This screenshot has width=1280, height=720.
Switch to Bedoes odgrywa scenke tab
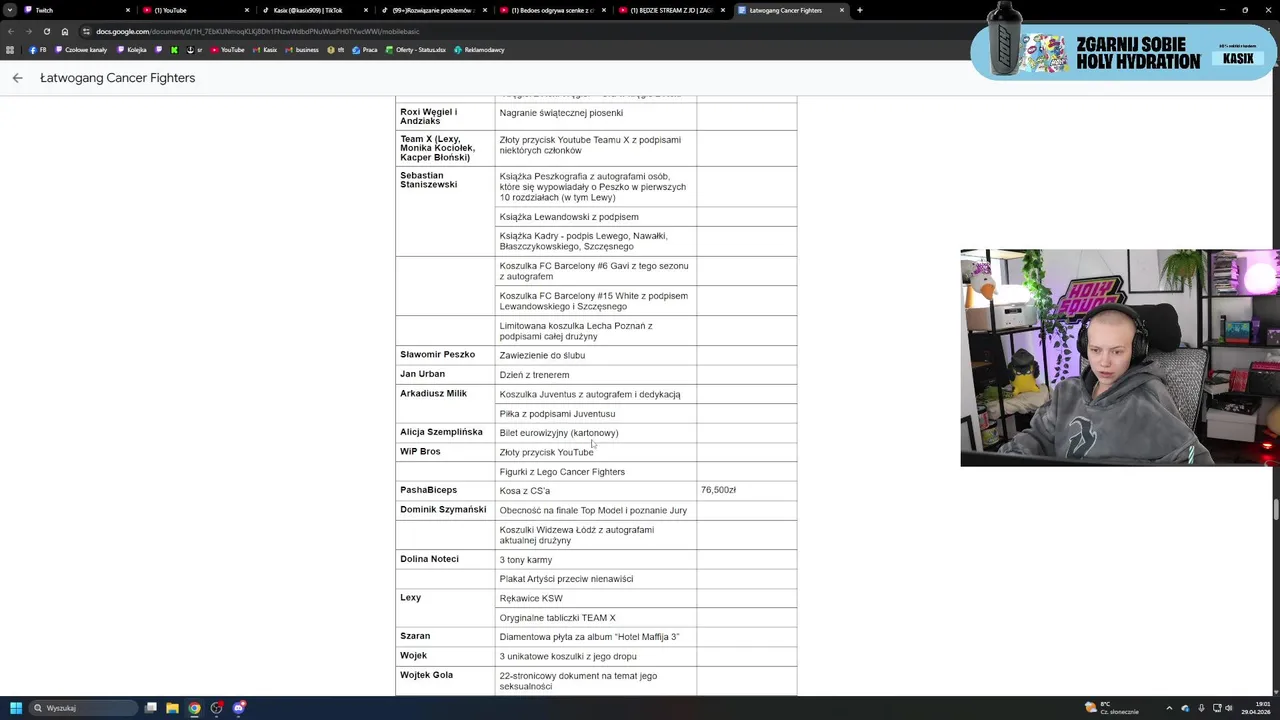point(551,10)
